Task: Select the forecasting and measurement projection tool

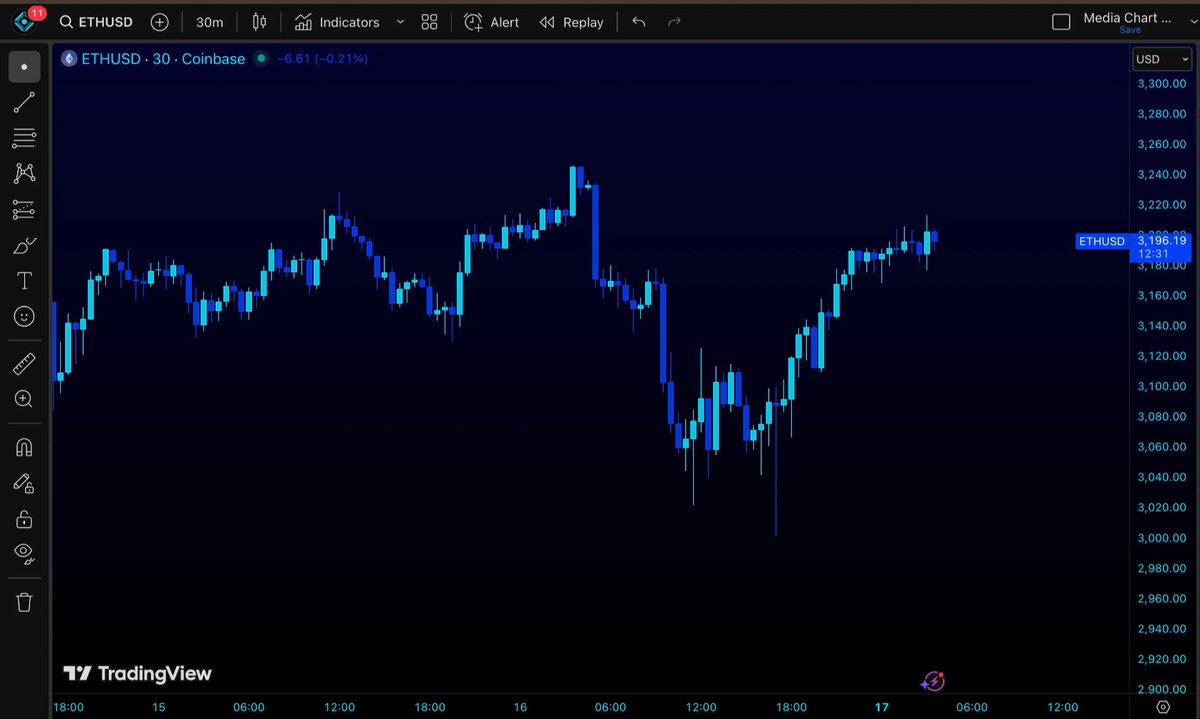Action: pyautogui.click(x=24, y=209)
